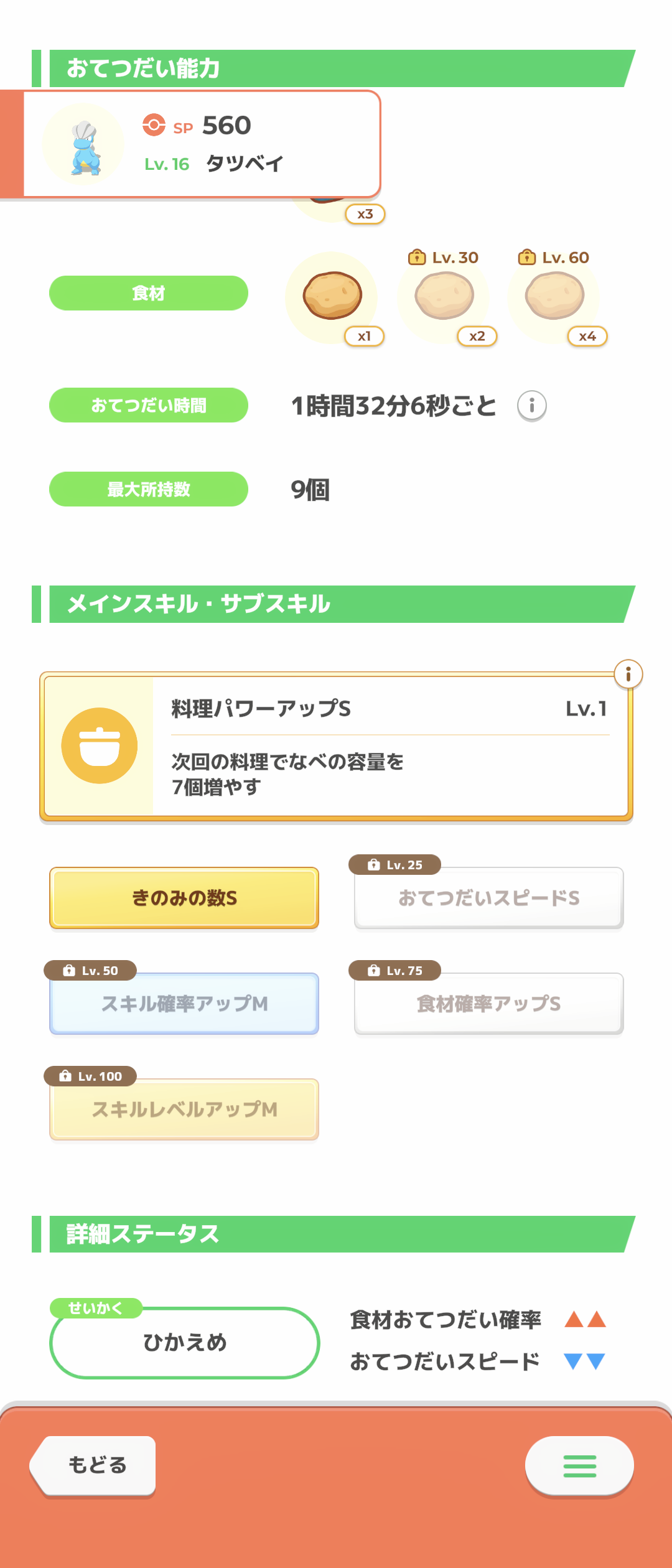This screenshot has height=1568, width=672.
Task: Tap locked スキル確率アップM sub skill
Action: pyautogui.click(x=184, y=1004)
